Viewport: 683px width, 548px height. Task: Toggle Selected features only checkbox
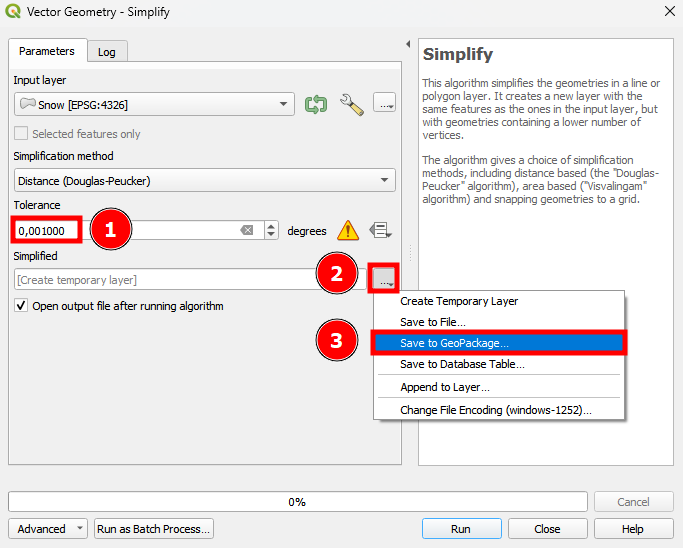pos(21,134)
